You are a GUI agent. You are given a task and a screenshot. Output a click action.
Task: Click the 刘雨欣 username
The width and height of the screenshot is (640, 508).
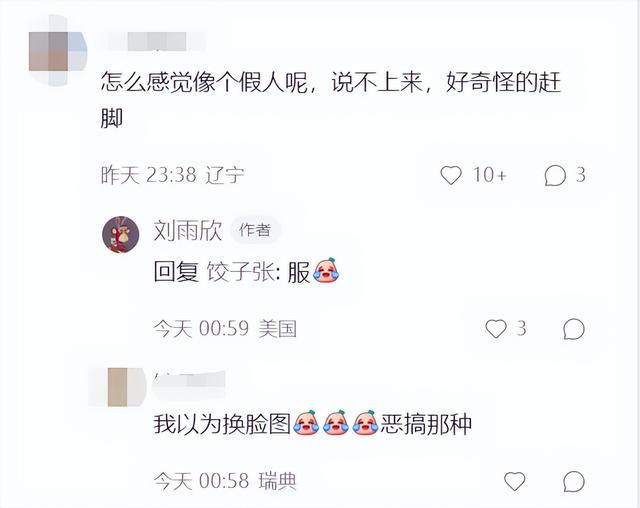point(188,231)
